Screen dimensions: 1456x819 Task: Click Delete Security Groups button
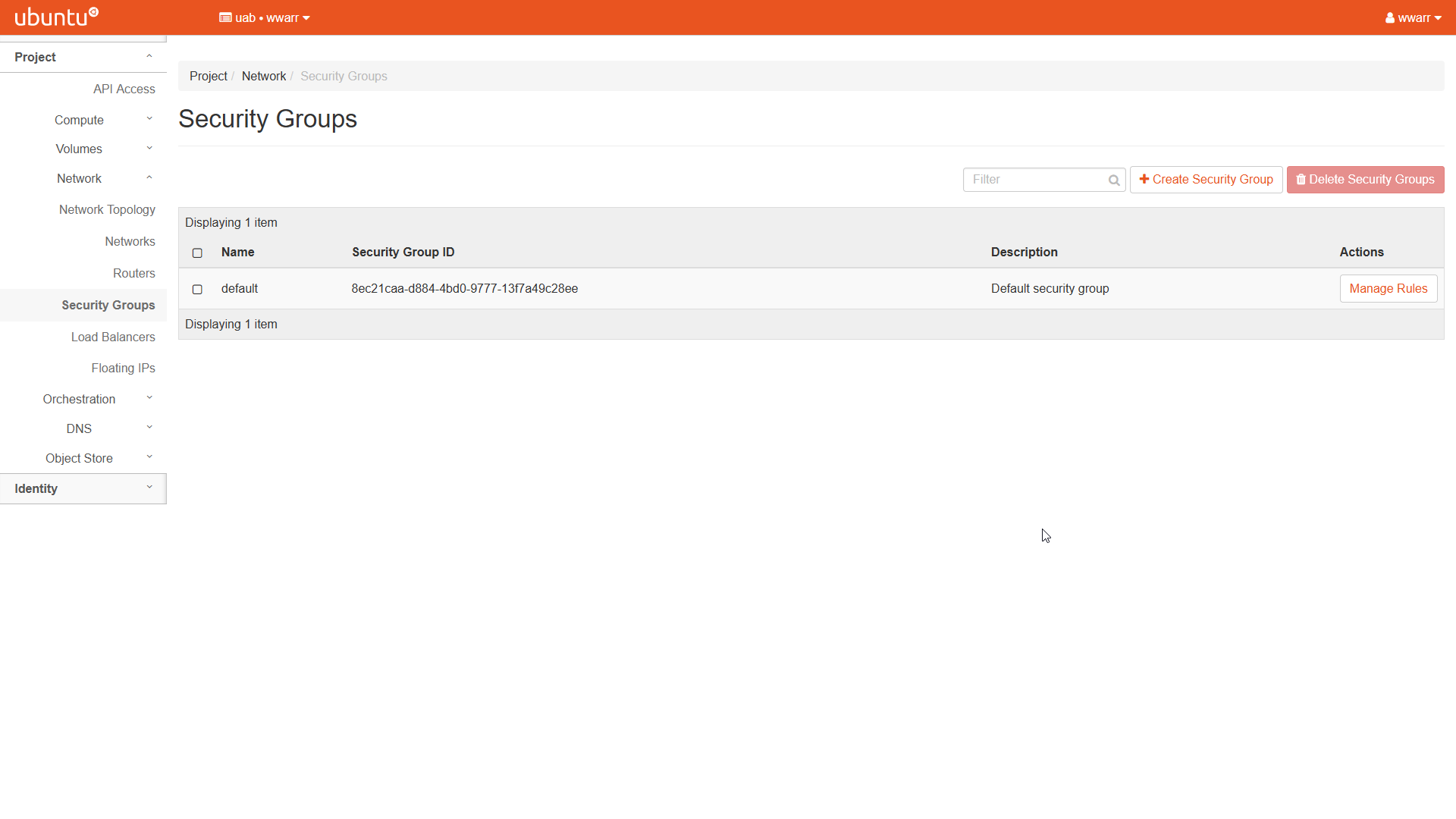[x=1366, y=180]
